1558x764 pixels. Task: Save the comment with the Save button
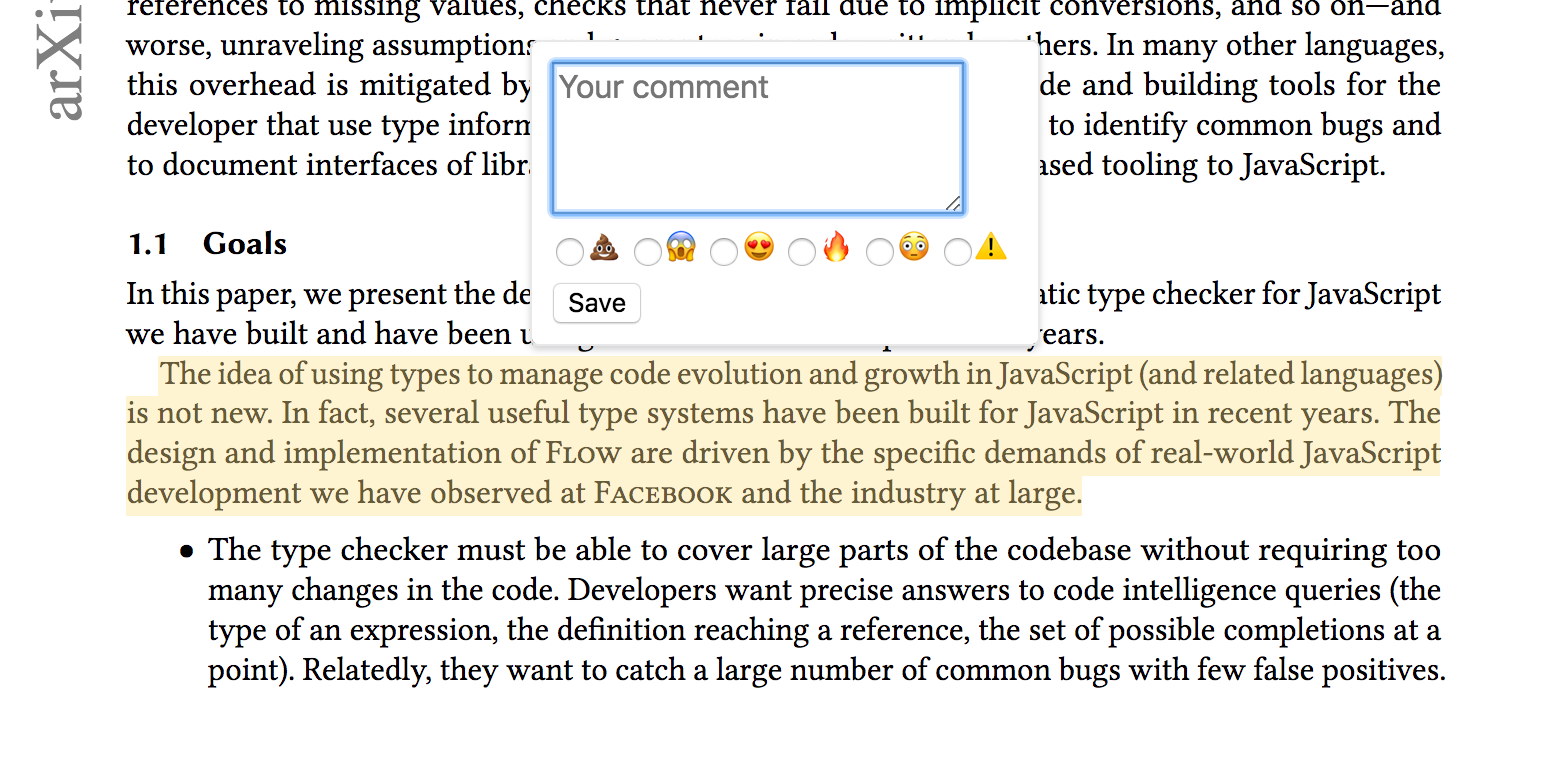597,303
